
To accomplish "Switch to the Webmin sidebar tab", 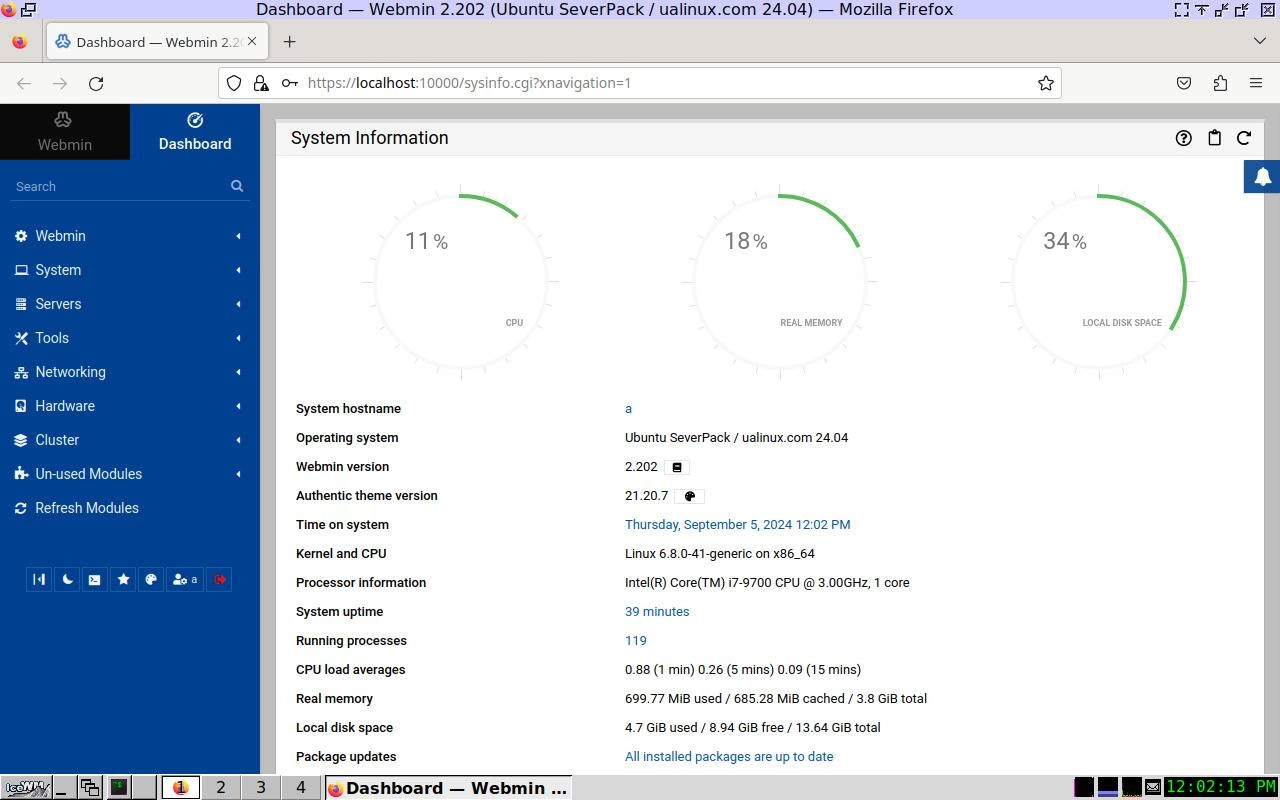I will pos(65,132).
